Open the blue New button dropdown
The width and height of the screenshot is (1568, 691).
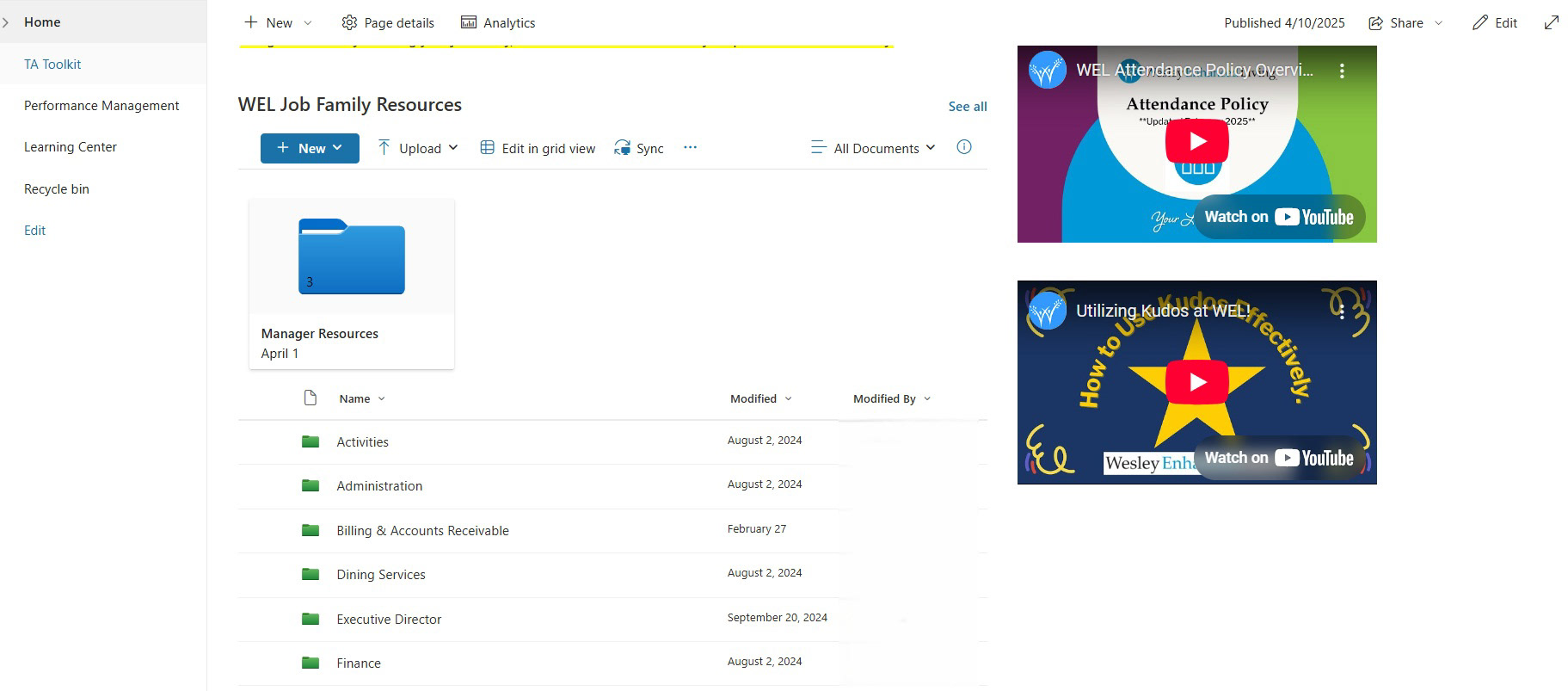pyautogui.click(x=337, y=148)
